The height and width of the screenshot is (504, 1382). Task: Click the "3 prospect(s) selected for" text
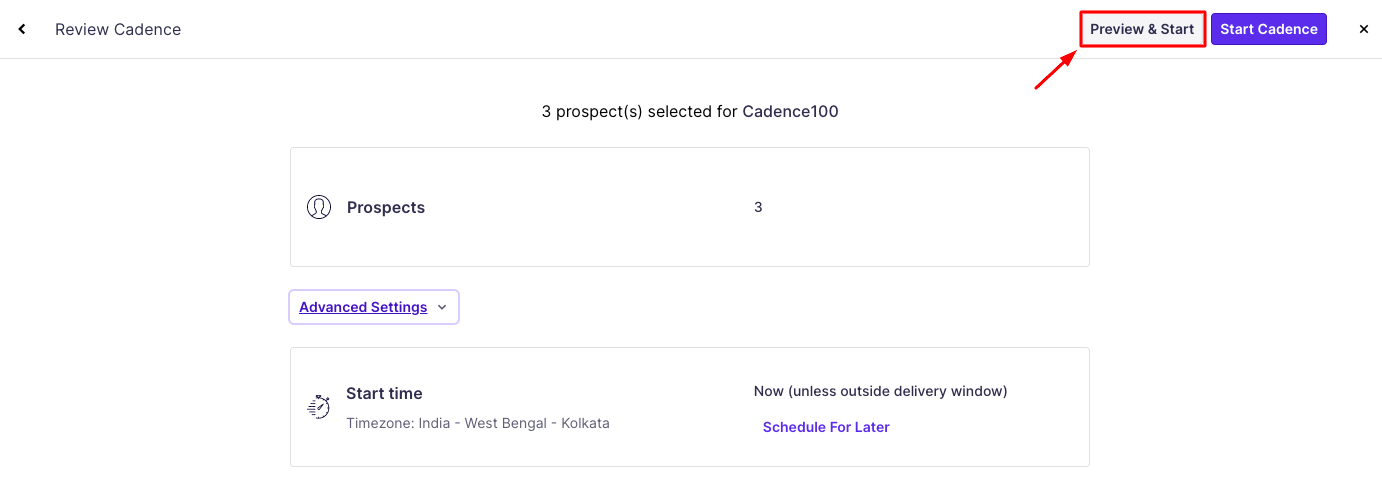coord(639,112)
